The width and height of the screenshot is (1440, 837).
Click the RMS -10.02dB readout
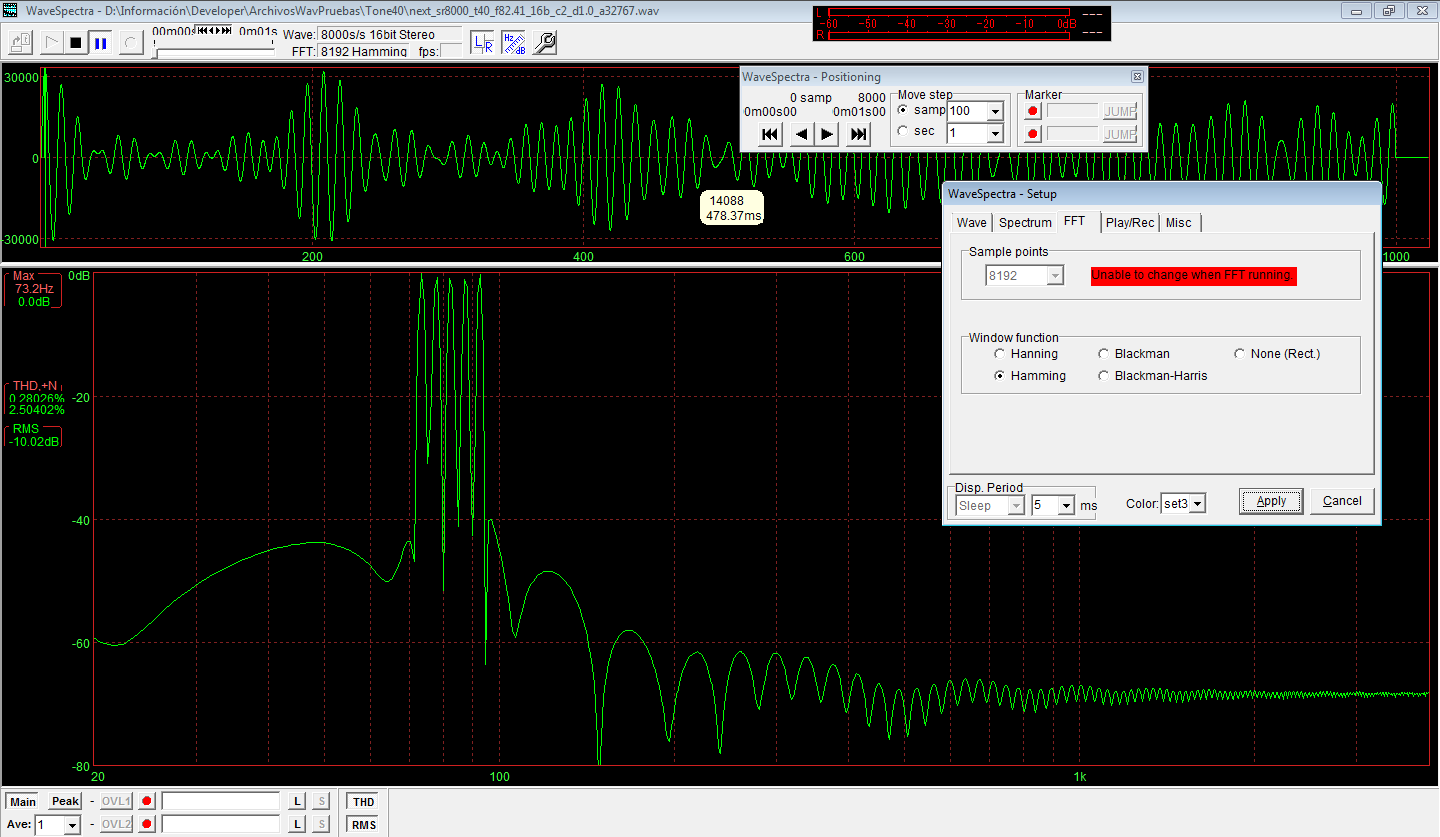pyautogui.click(x=33, y=435)
